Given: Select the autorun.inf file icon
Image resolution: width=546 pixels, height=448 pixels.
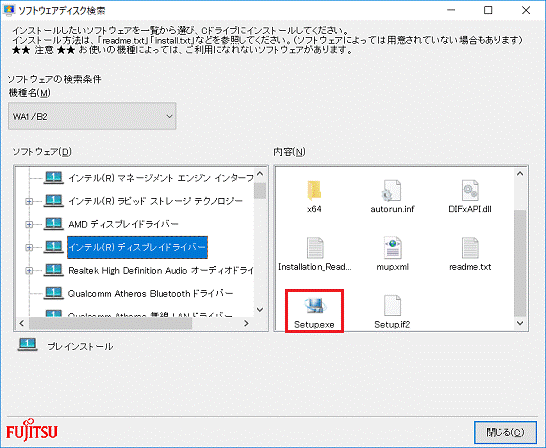Looking at the screenshot, I should [x=392, y=190].
